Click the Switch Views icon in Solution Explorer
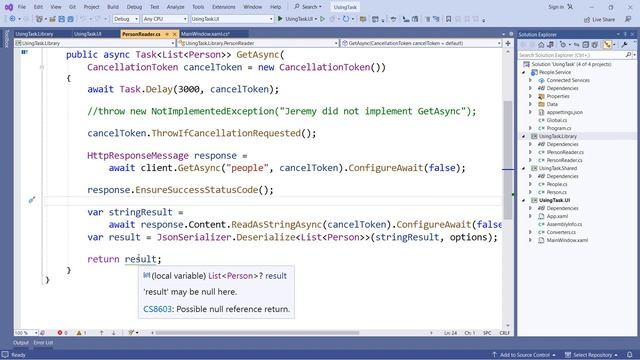The width and height of the screenshot is (640, 360). pyautogui.click(x=550, y=44)
